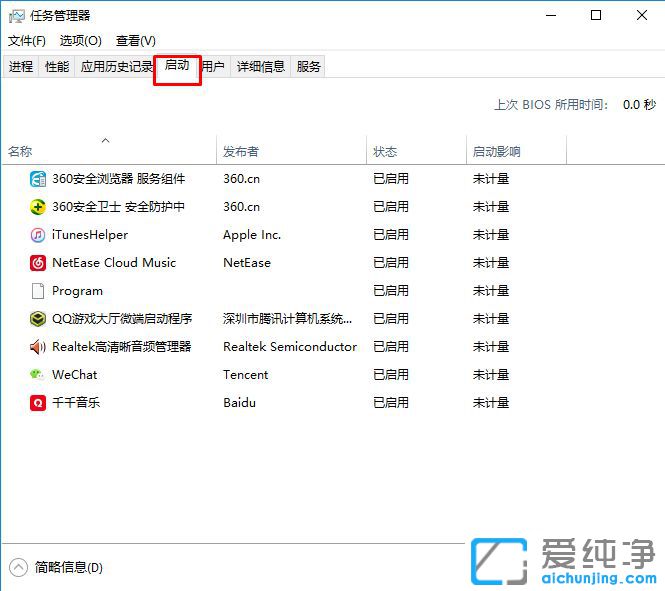Sort by the 状态 column header
The height and width of the screenshot is (591, 665).
pyautogui.click(x=416, y=151)
